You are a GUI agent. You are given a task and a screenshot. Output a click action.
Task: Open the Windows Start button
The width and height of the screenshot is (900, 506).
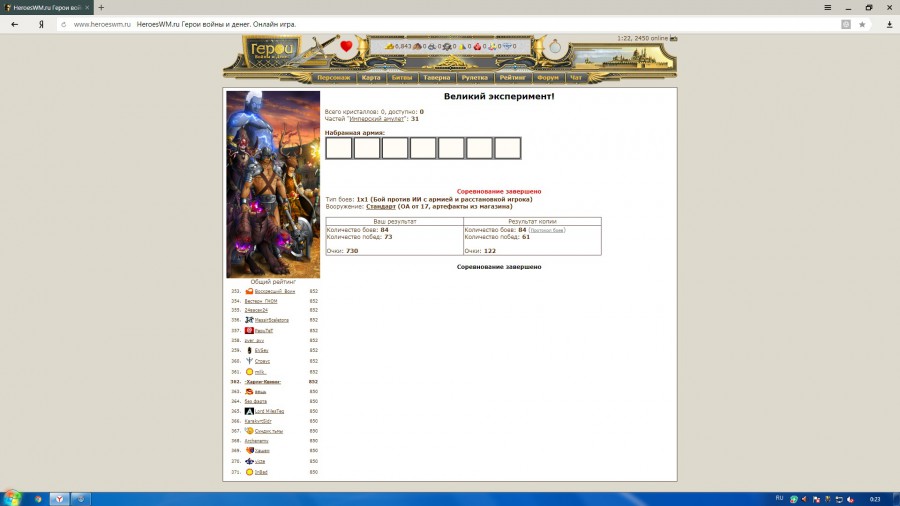(x=11, y=498)
